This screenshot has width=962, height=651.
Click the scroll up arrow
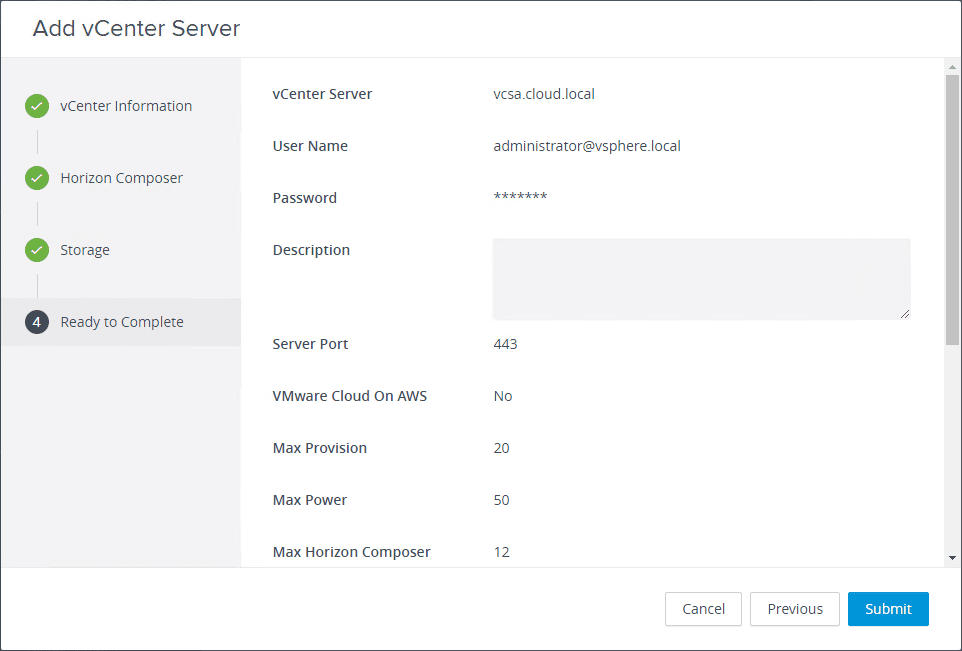pyautogui.click(x=952, y=67)
